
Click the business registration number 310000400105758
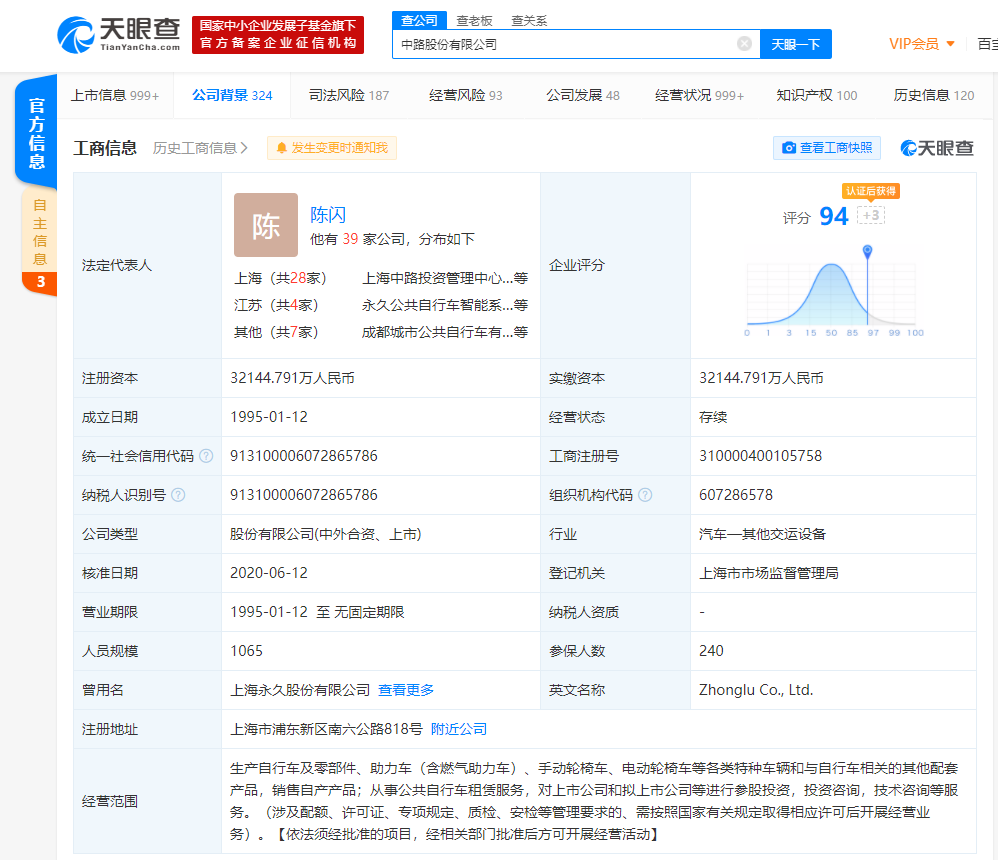tap(761, 456)
